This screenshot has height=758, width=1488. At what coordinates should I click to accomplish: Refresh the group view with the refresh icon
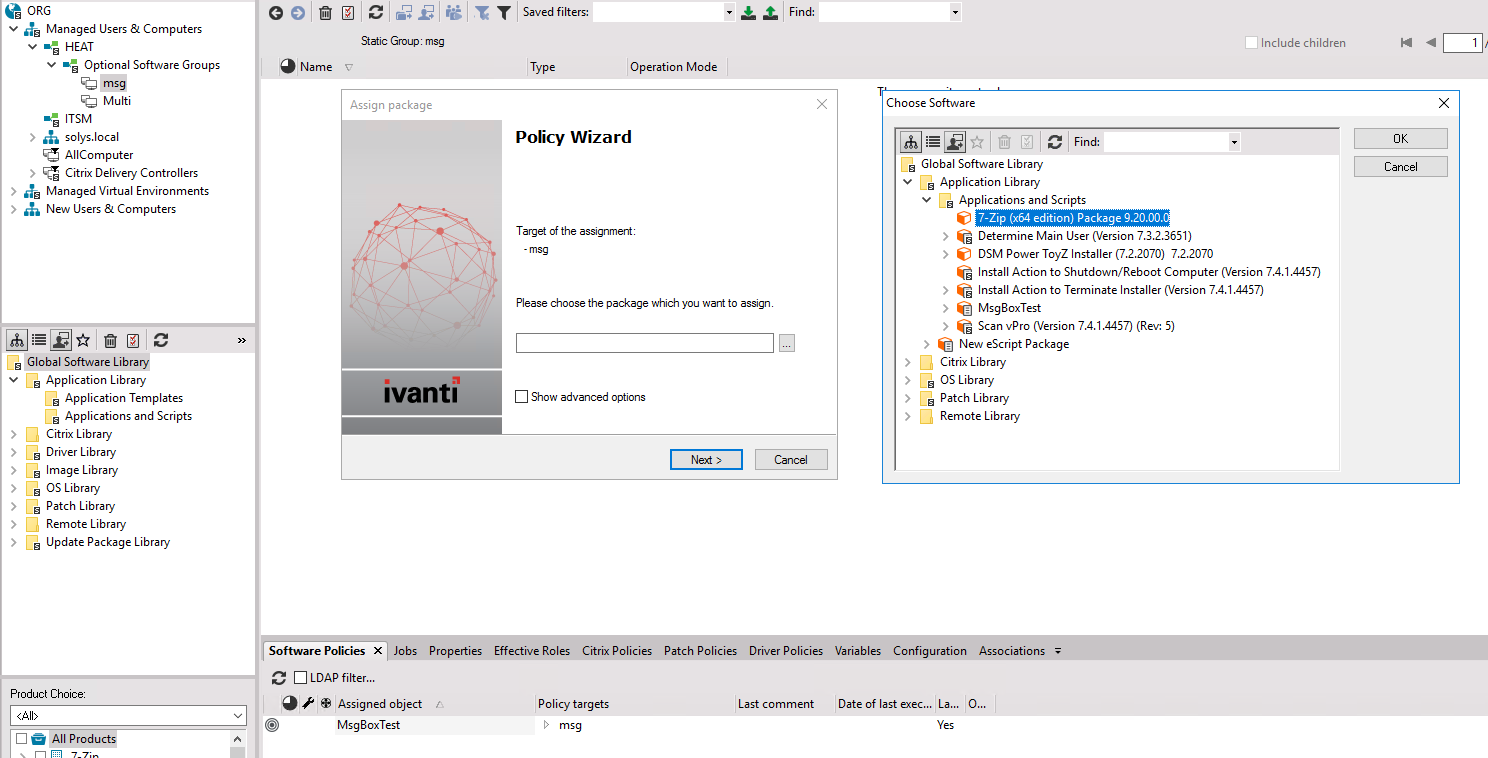tap(376, 12)
